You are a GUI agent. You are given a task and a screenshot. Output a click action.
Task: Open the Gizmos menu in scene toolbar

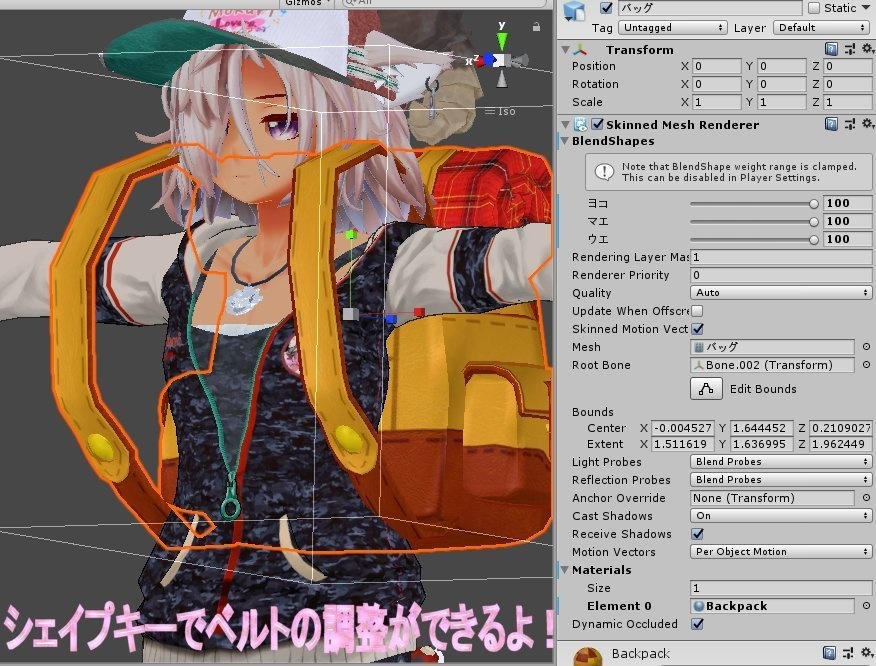307,3
